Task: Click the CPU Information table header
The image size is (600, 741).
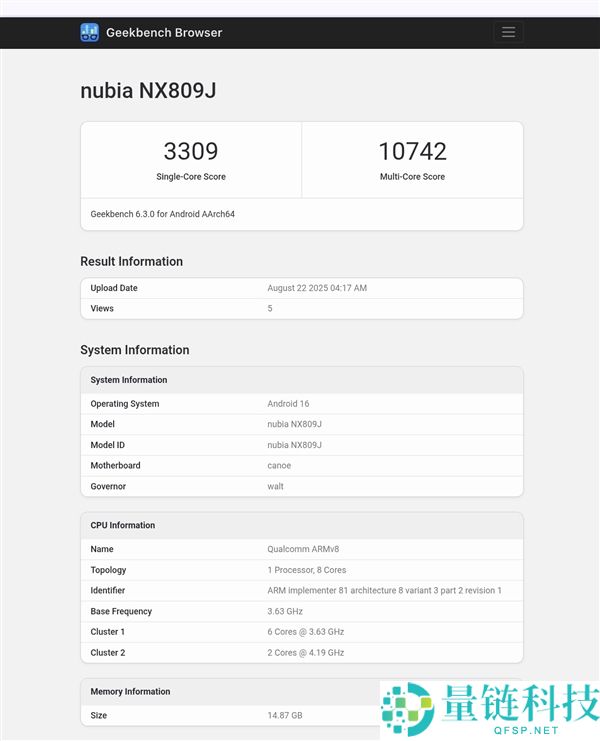Action: [123, 525]
